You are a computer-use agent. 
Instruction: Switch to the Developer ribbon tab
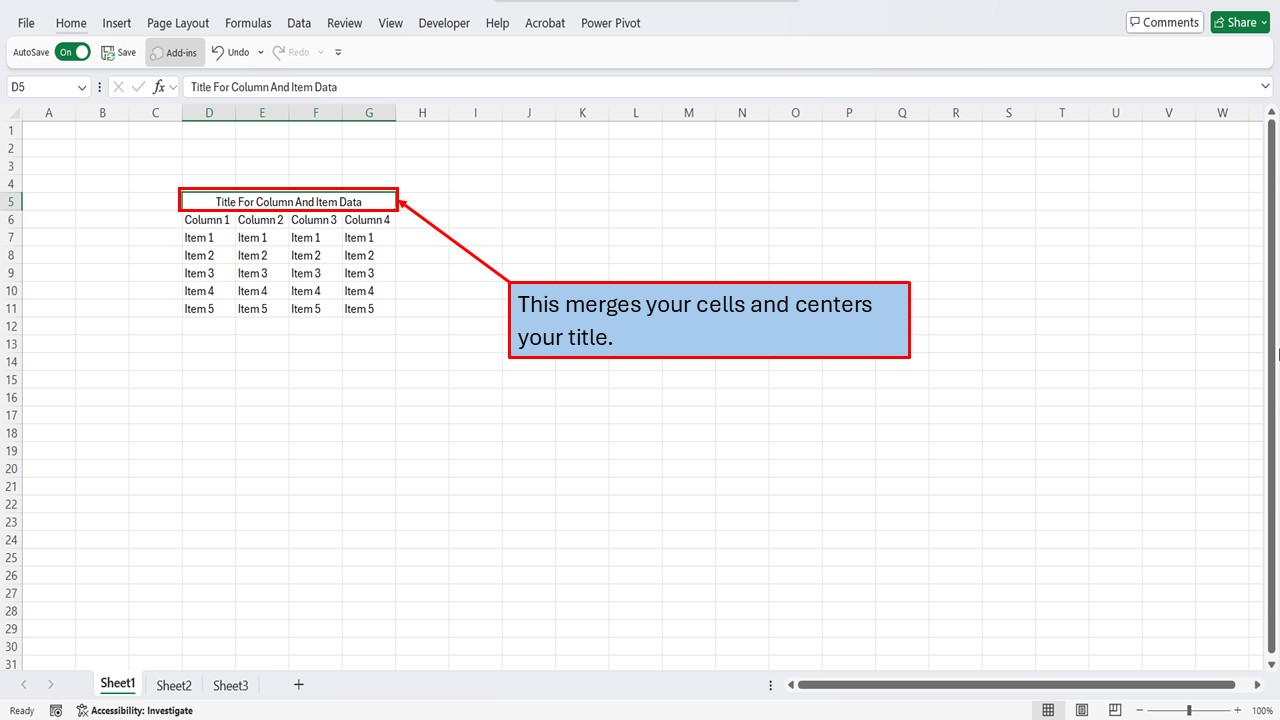click(x=444, y=22)
